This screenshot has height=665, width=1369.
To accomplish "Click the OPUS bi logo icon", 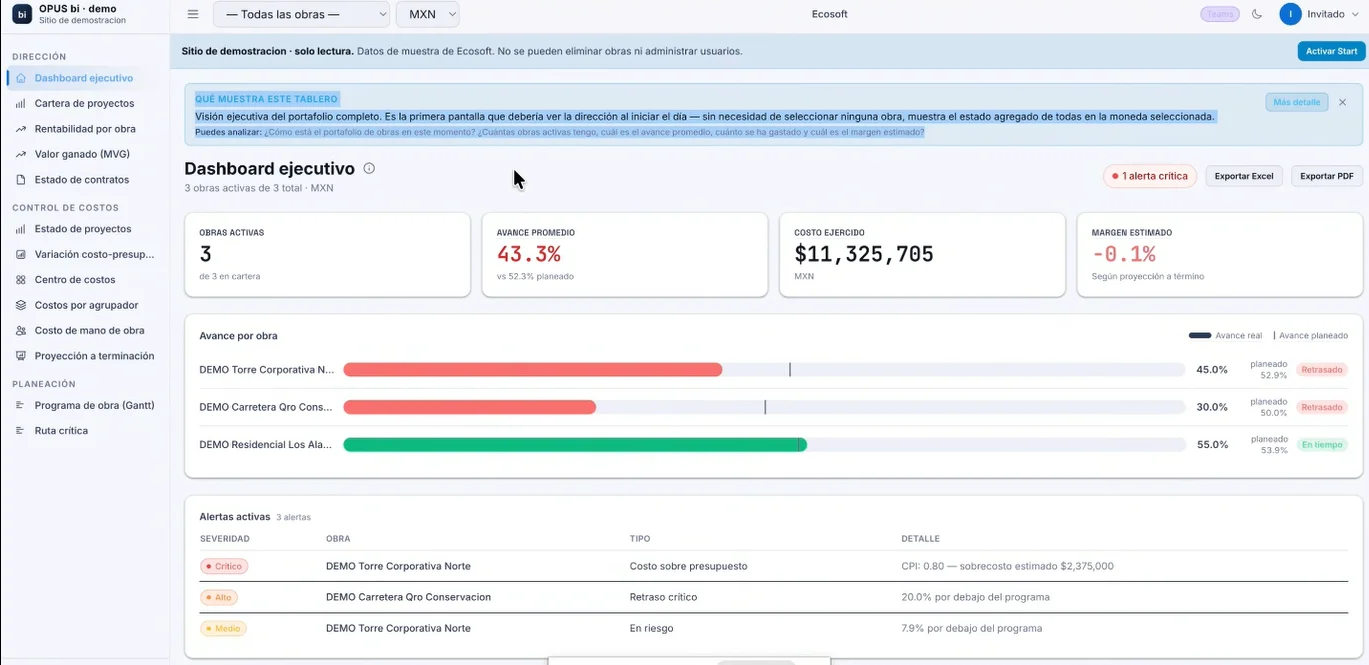I will 22,14.
